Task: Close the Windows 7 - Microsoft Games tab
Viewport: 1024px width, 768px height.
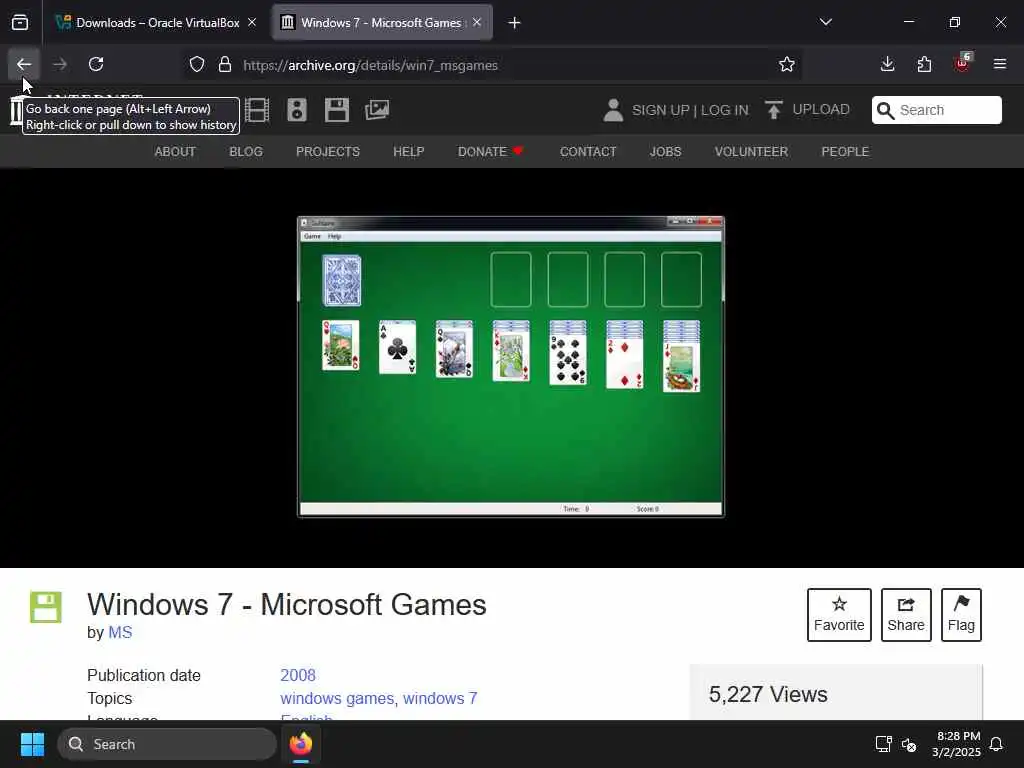Action: click(x=477, y=22)
